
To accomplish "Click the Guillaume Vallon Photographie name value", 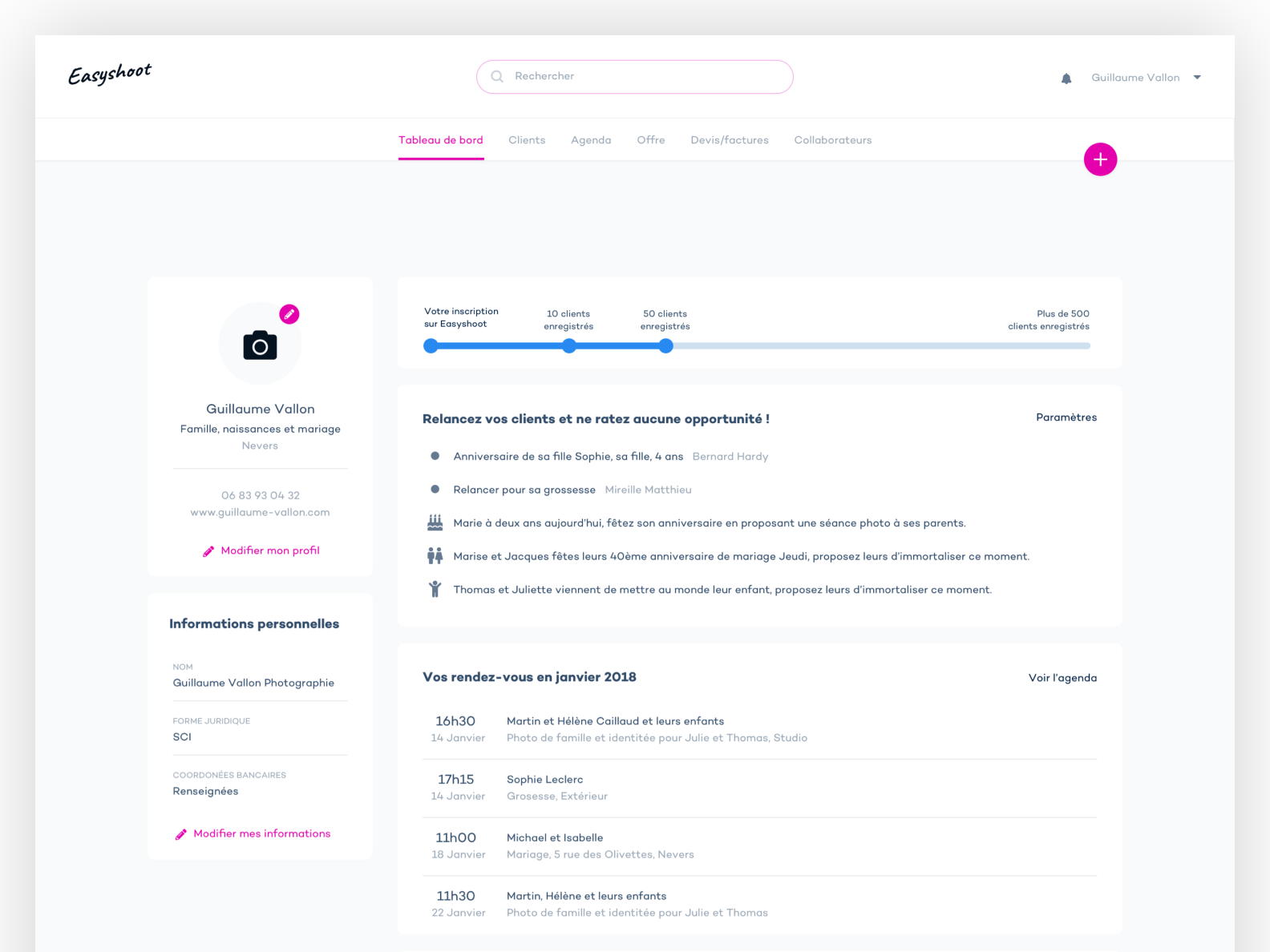I will point(253,683).
